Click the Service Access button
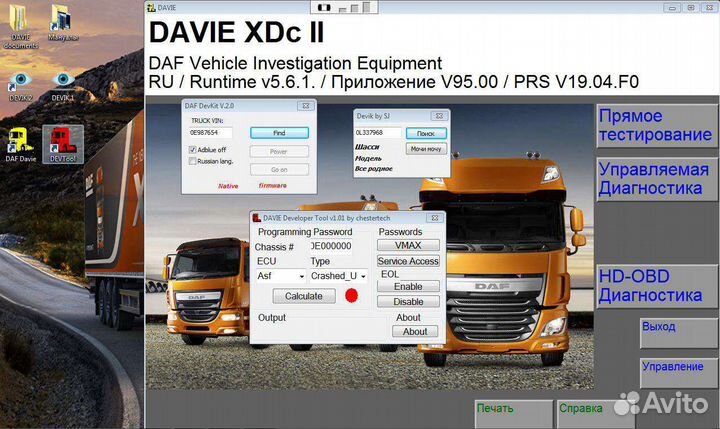 coord(408,261)
